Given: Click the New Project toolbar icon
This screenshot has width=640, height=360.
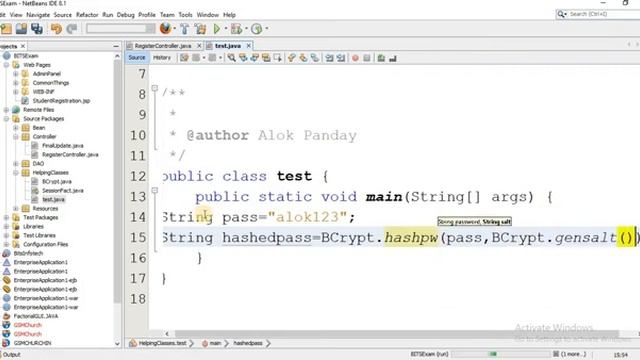Looking at the screenshot, I should [6, 29].
